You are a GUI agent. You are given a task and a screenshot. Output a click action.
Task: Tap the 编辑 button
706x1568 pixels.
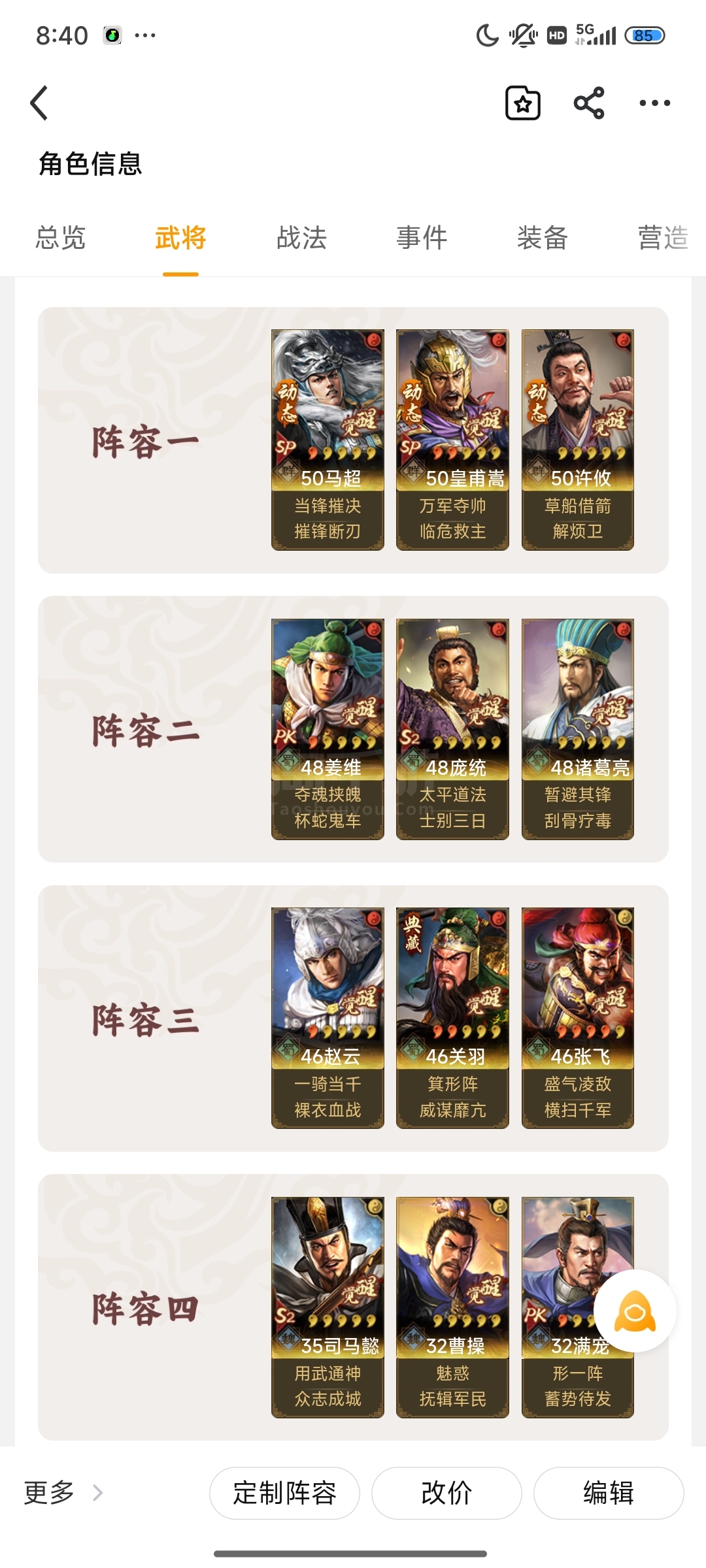click(x=609, y=1493)
